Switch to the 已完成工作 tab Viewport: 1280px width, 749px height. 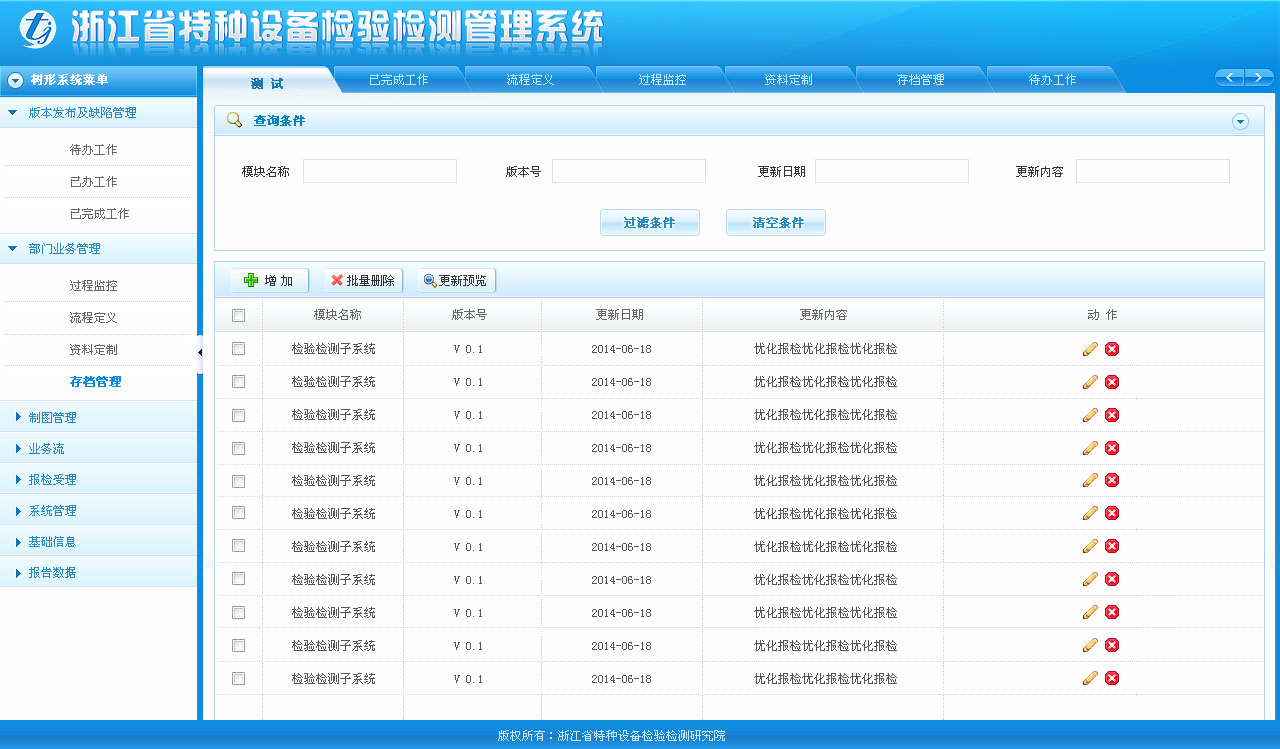click(x=398, y=80)
